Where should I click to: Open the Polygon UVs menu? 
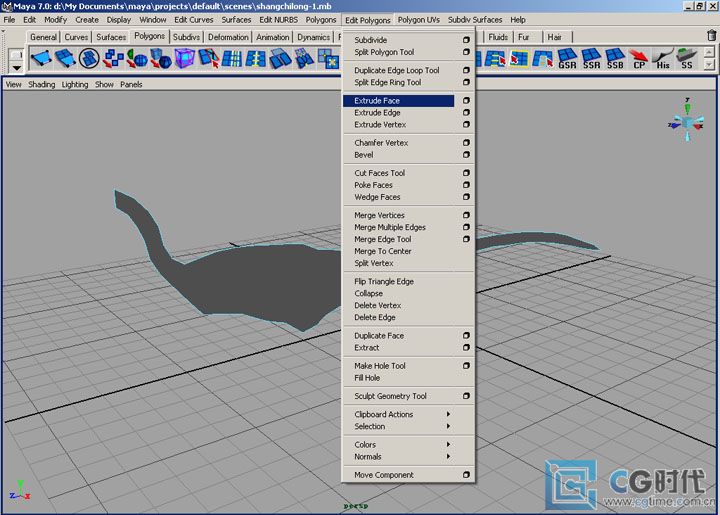(418, 20)
